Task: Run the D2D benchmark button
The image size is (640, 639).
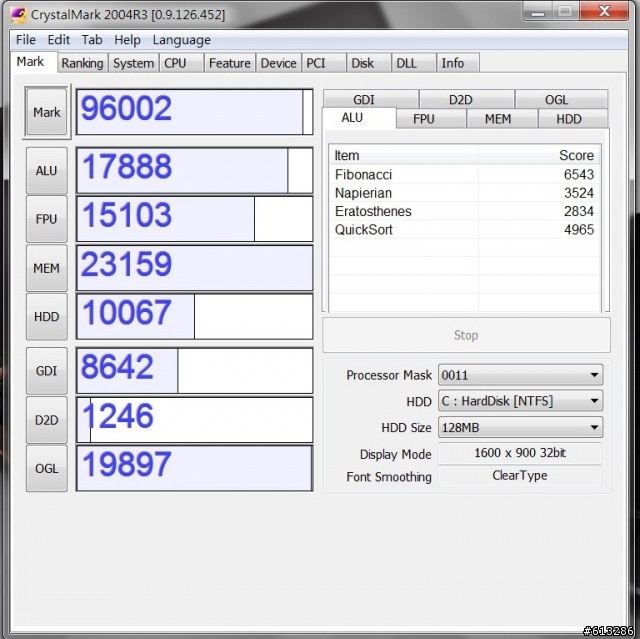Action: click(x=47, y=420)
